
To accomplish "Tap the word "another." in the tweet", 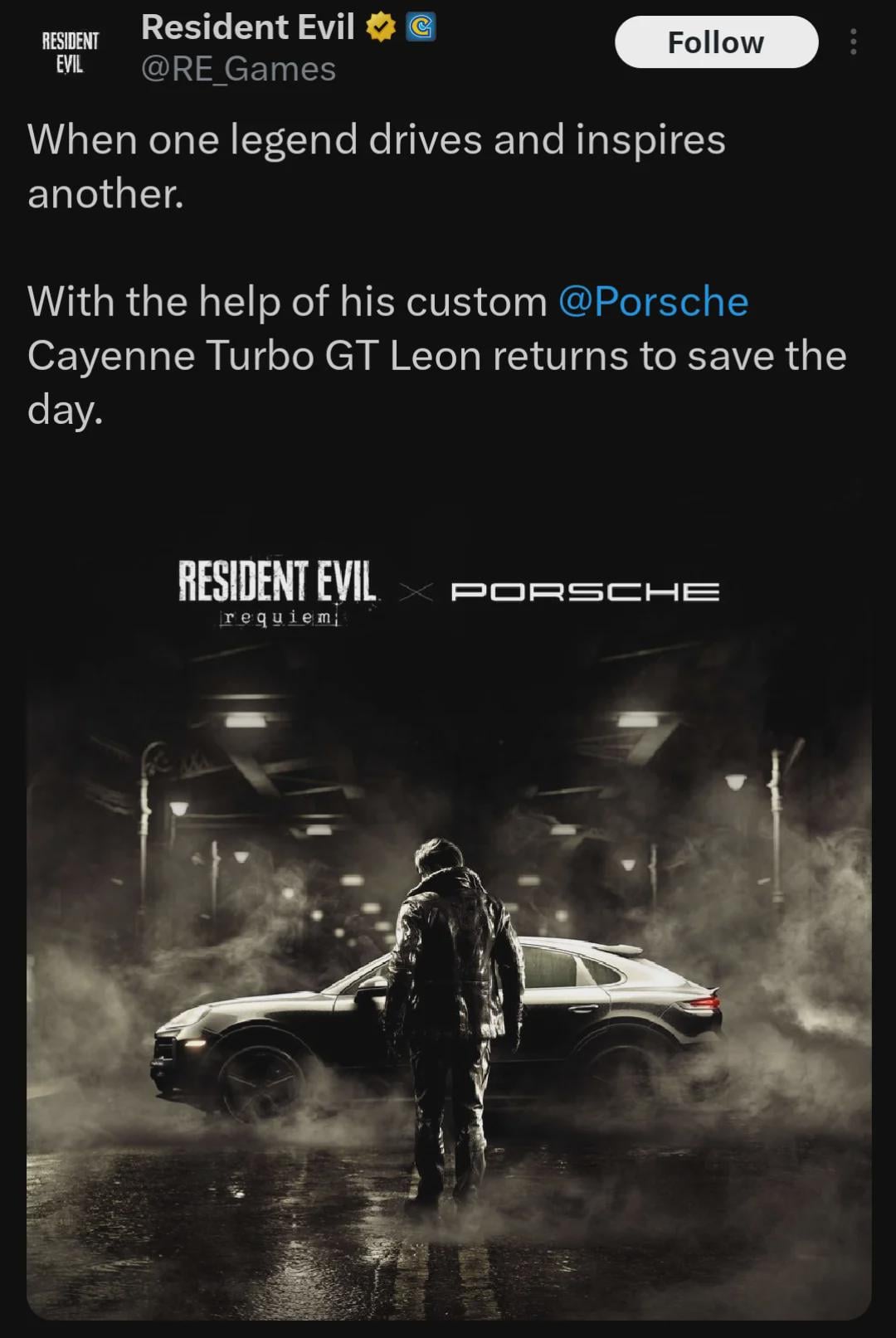I will coord(105,193).
